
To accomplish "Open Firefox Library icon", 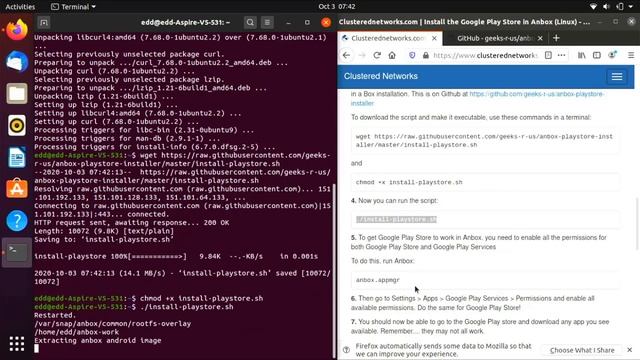I will pos(581,55).
